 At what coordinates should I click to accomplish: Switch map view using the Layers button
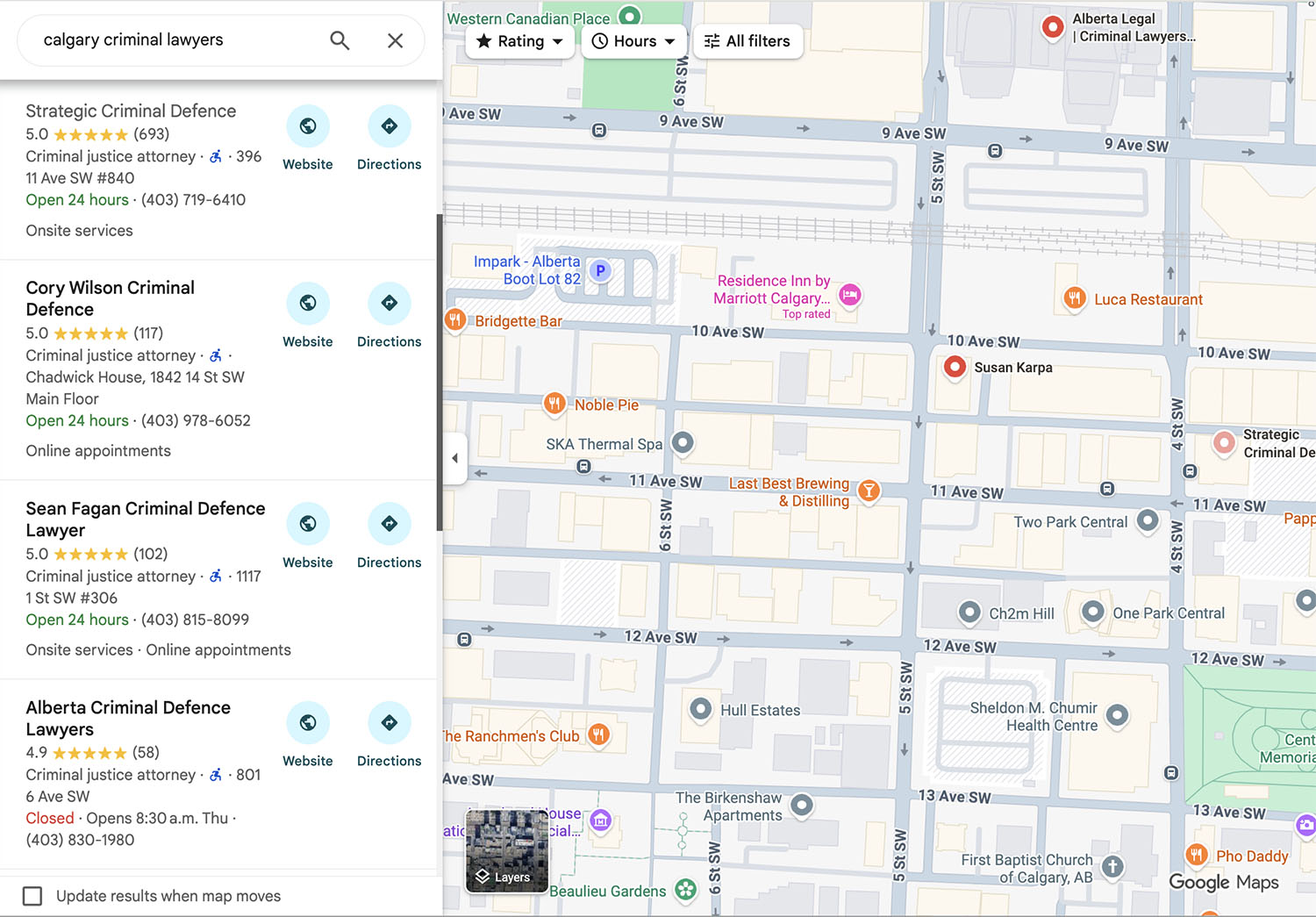pyautogui.click(x=506, y=851)
